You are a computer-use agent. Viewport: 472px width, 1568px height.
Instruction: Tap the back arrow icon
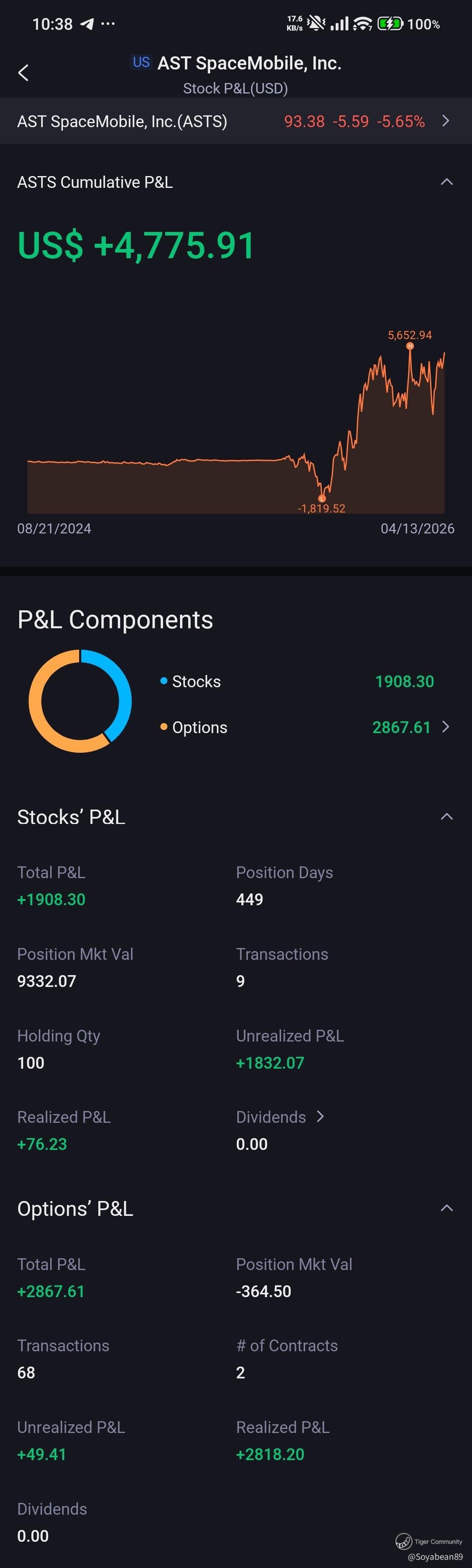pos(23,73)
